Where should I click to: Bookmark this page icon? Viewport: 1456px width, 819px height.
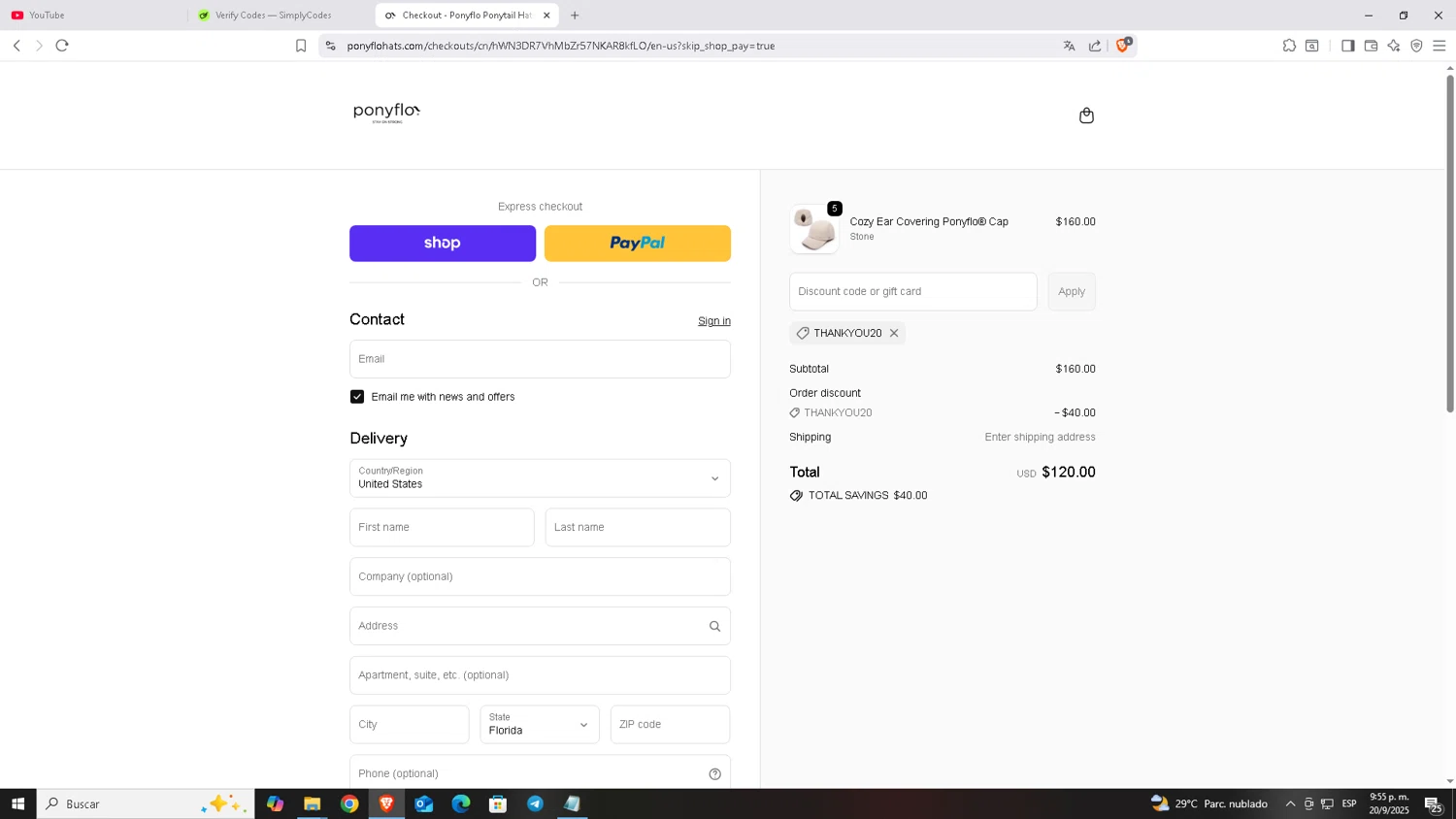pyautogui.click(x=301, y=46)
